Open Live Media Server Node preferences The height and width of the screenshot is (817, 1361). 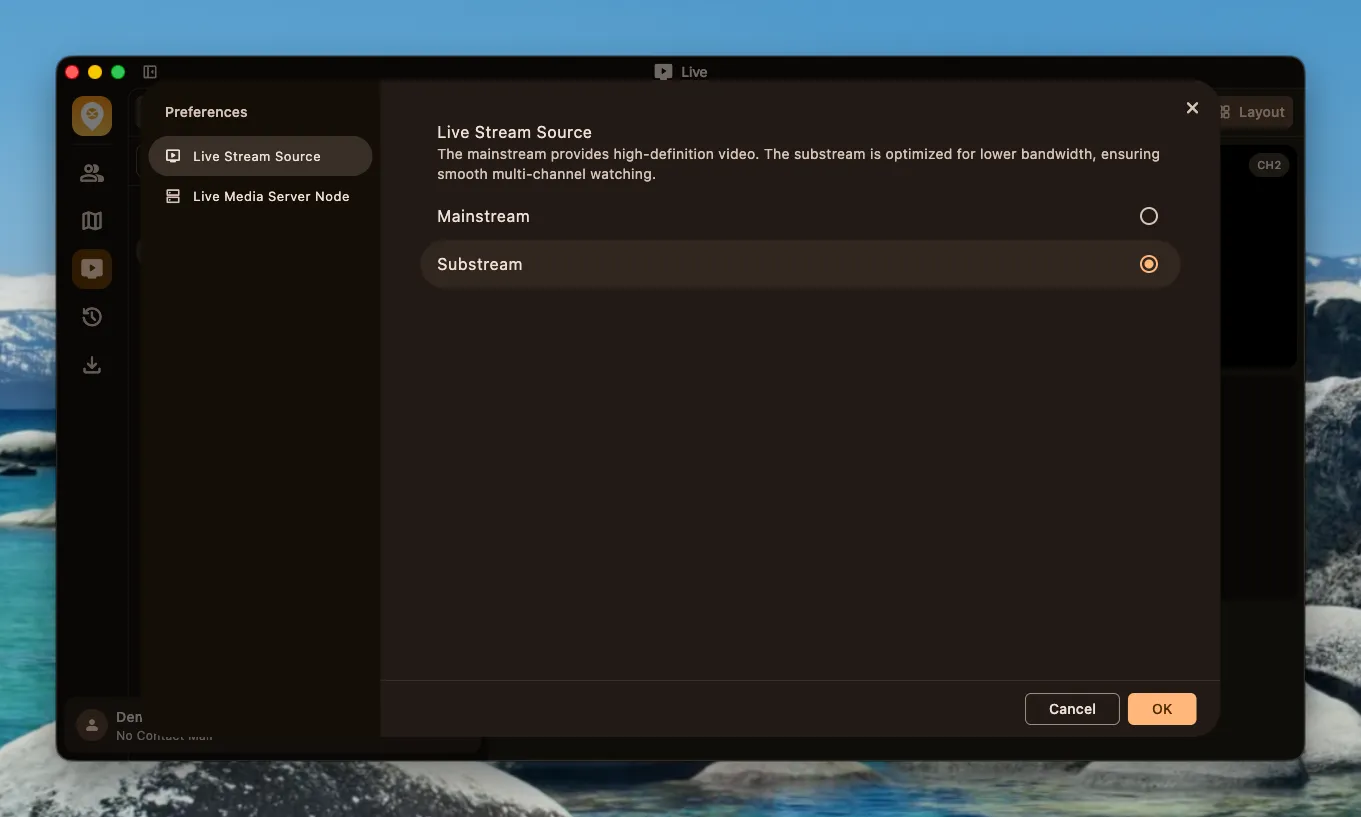coord(260,196)
